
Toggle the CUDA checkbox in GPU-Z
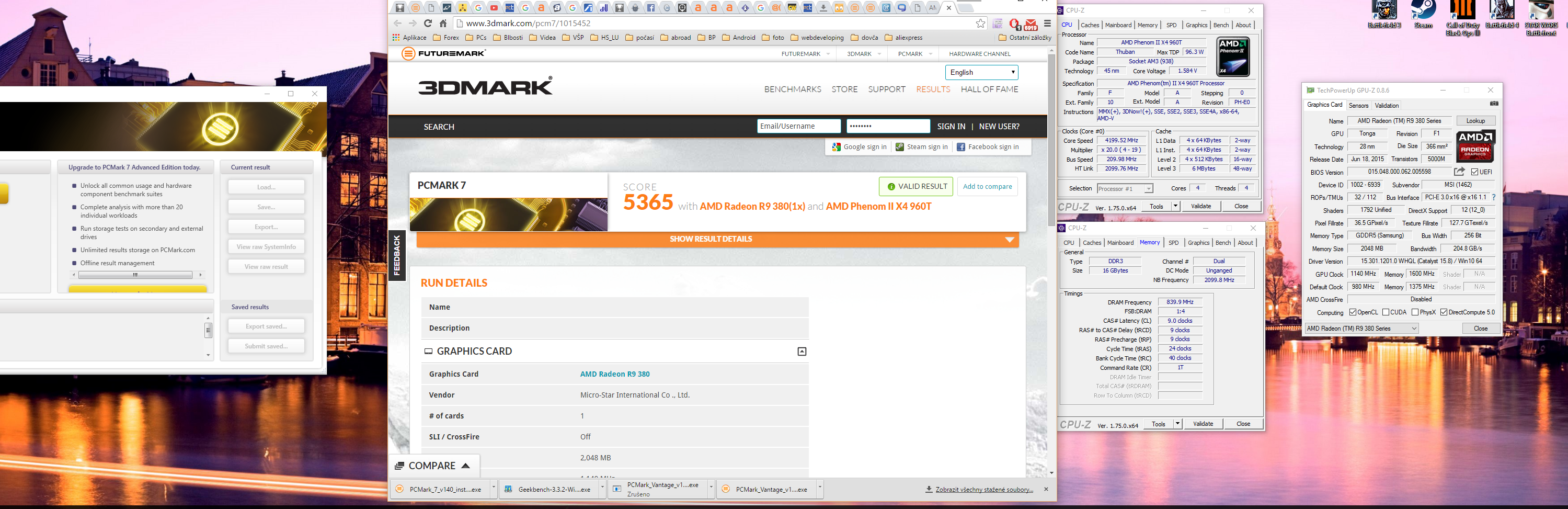[x=1386, y=312]
